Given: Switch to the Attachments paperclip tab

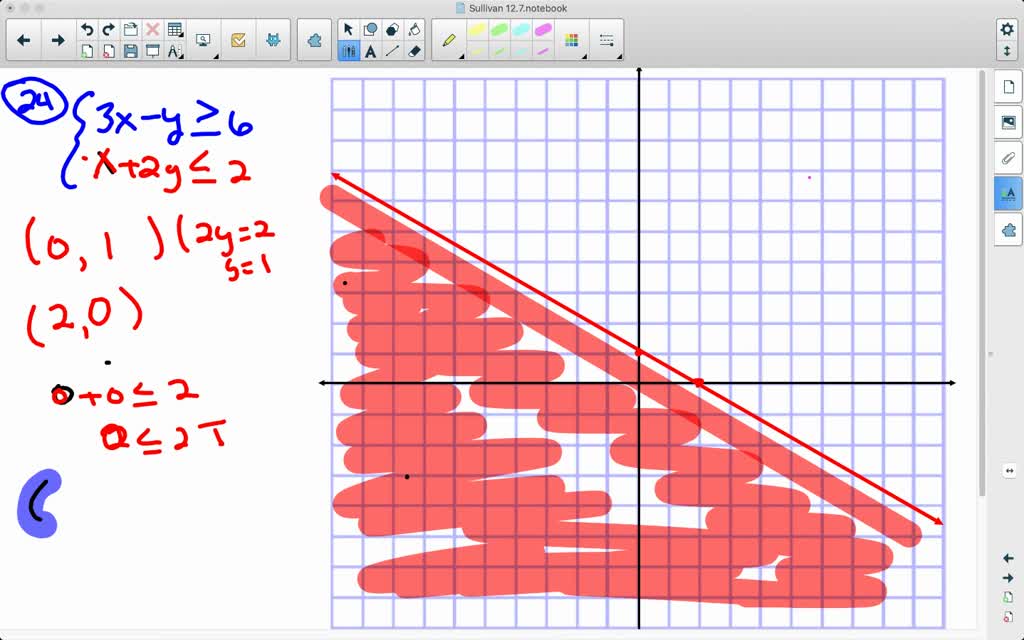Looking at the screenshot, I should pyautogui.click(x=1008, y=158).
